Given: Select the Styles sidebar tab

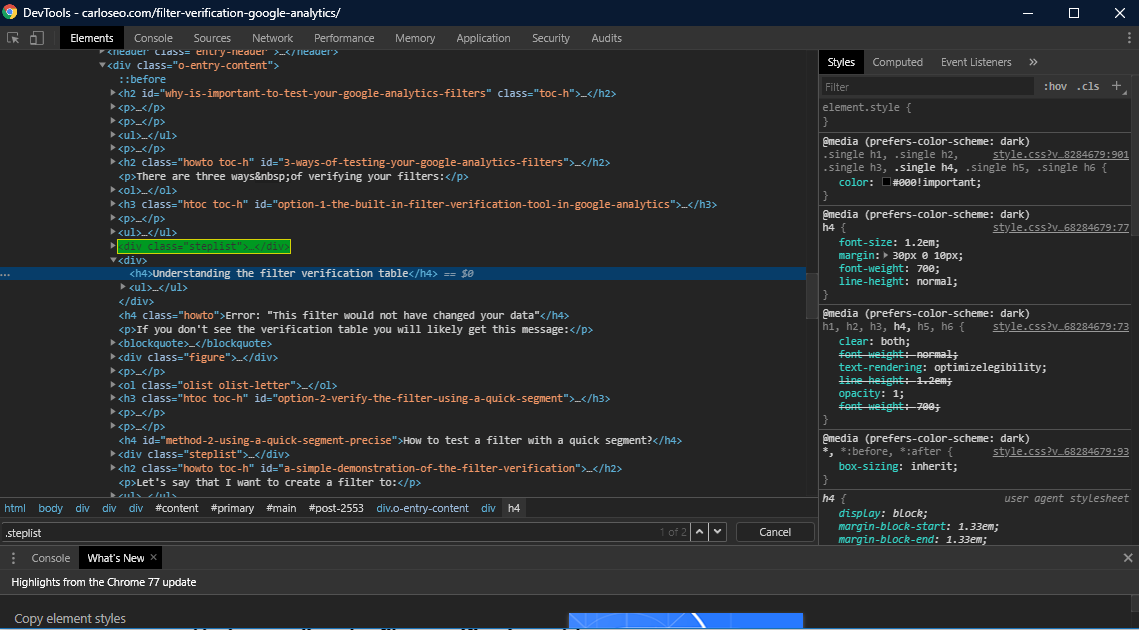Looking at the screenshot, I should pos(841,62).
